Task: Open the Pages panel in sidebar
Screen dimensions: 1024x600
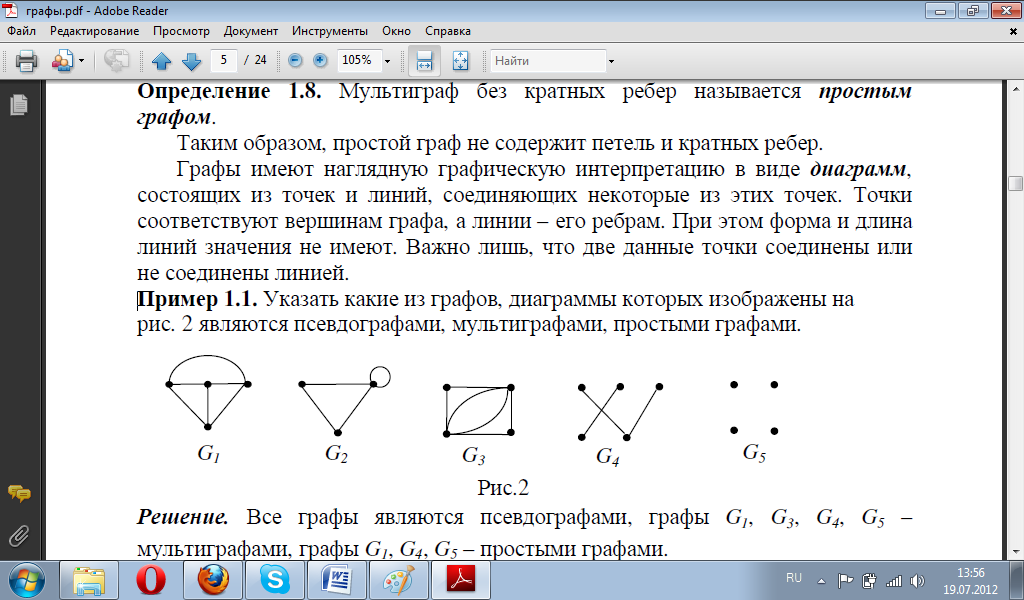Action: click(19, 104)
